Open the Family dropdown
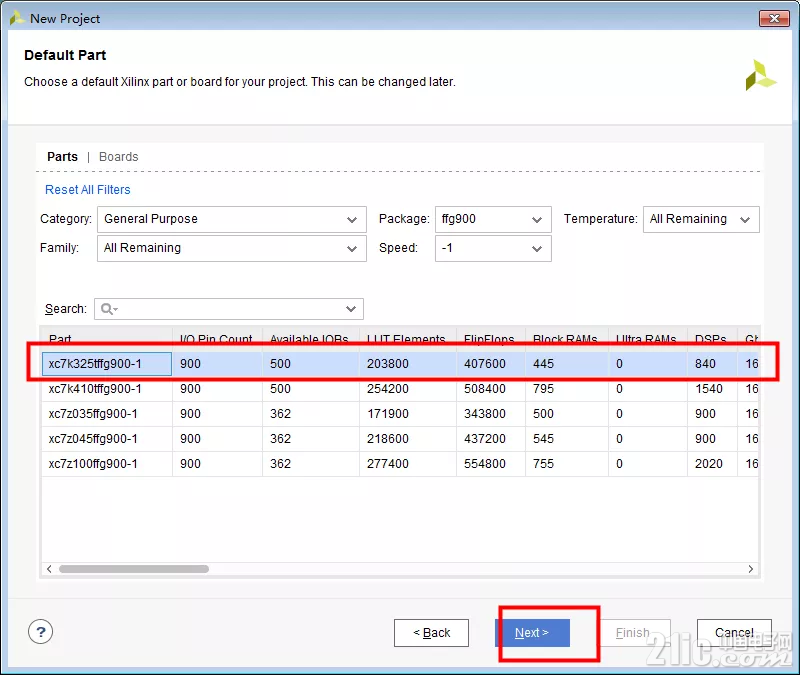 pos(232,248)
